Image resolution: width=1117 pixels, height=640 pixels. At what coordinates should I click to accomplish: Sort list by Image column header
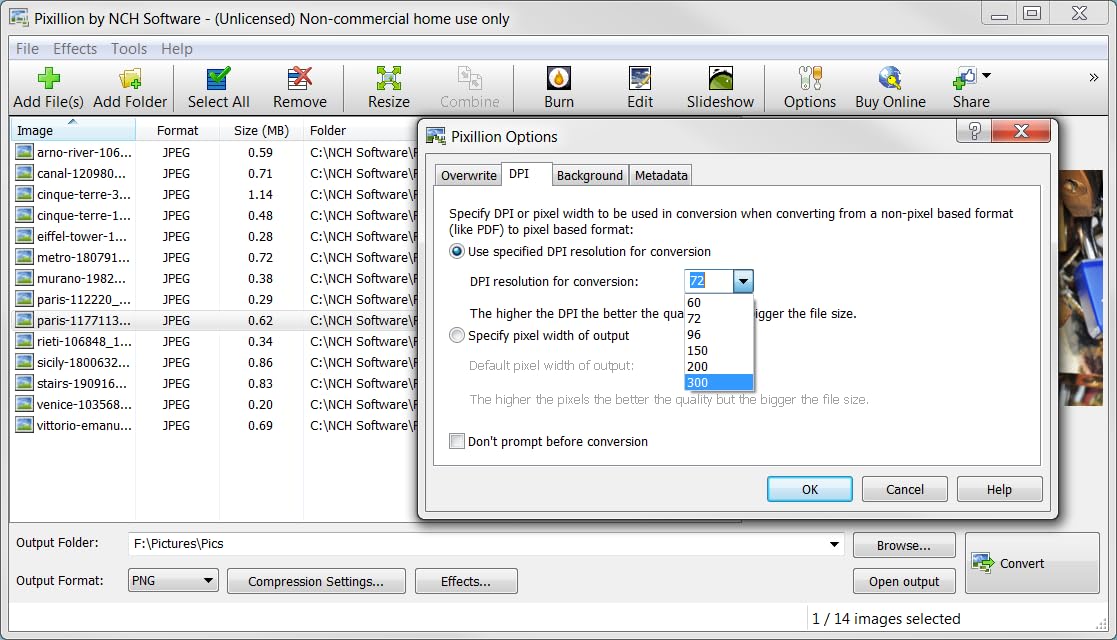(x=72, y=130)
